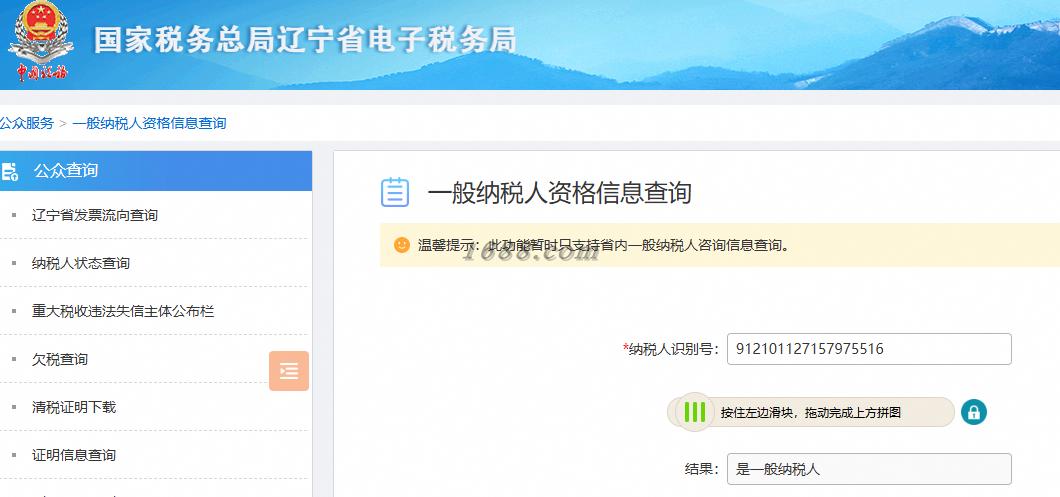1060x497 pixels.
Task: Open 纳税人状态查询 menu item
Action: 80,263
